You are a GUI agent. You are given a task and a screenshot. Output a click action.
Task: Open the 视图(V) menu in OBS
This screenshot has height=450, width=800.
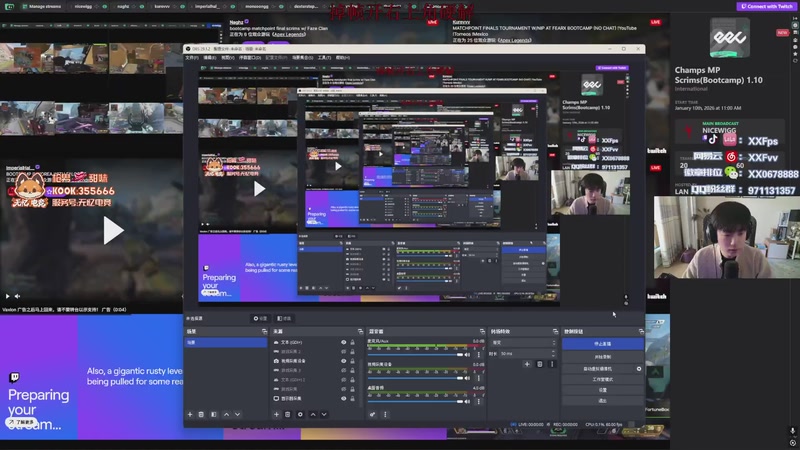pyautogui.click(x=228, y=58)
